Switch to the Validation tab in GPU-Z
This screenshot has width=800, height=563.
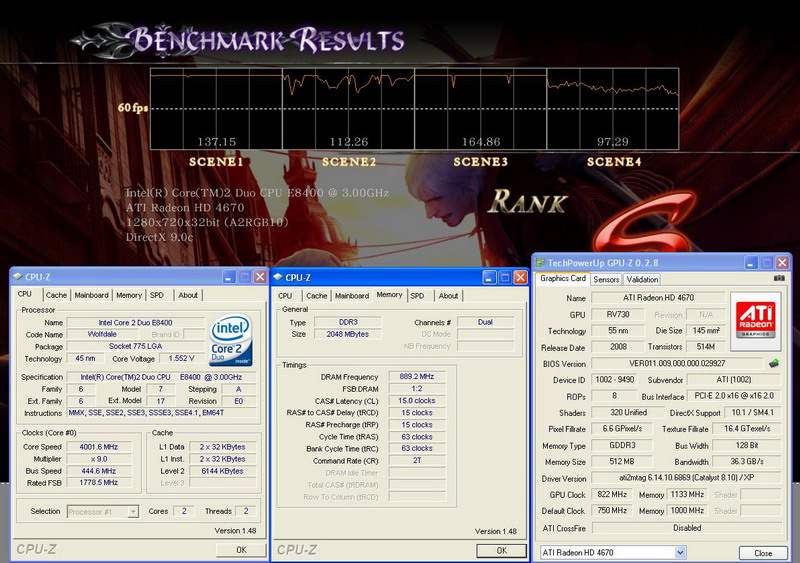(x=642, y=279)
